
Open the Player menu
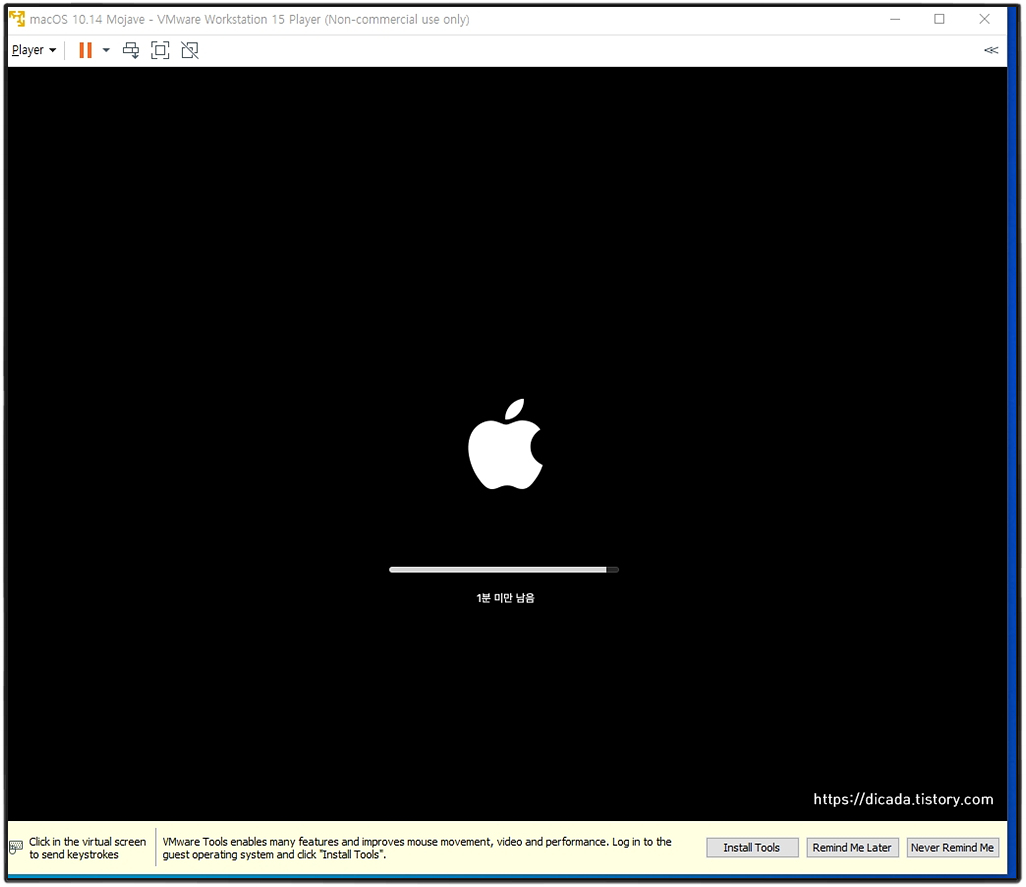click(34, 50)
